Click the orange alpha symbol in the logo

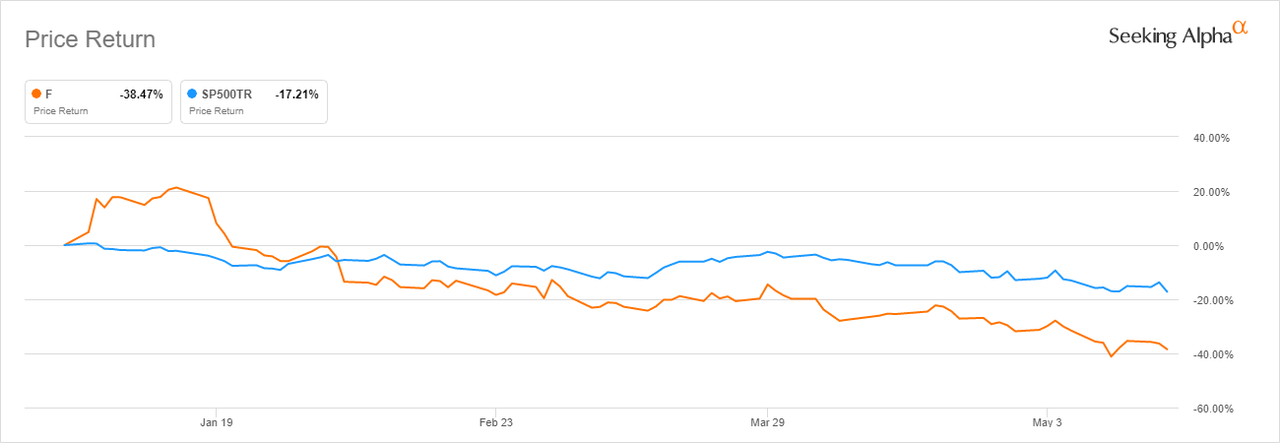point(1241,29)
